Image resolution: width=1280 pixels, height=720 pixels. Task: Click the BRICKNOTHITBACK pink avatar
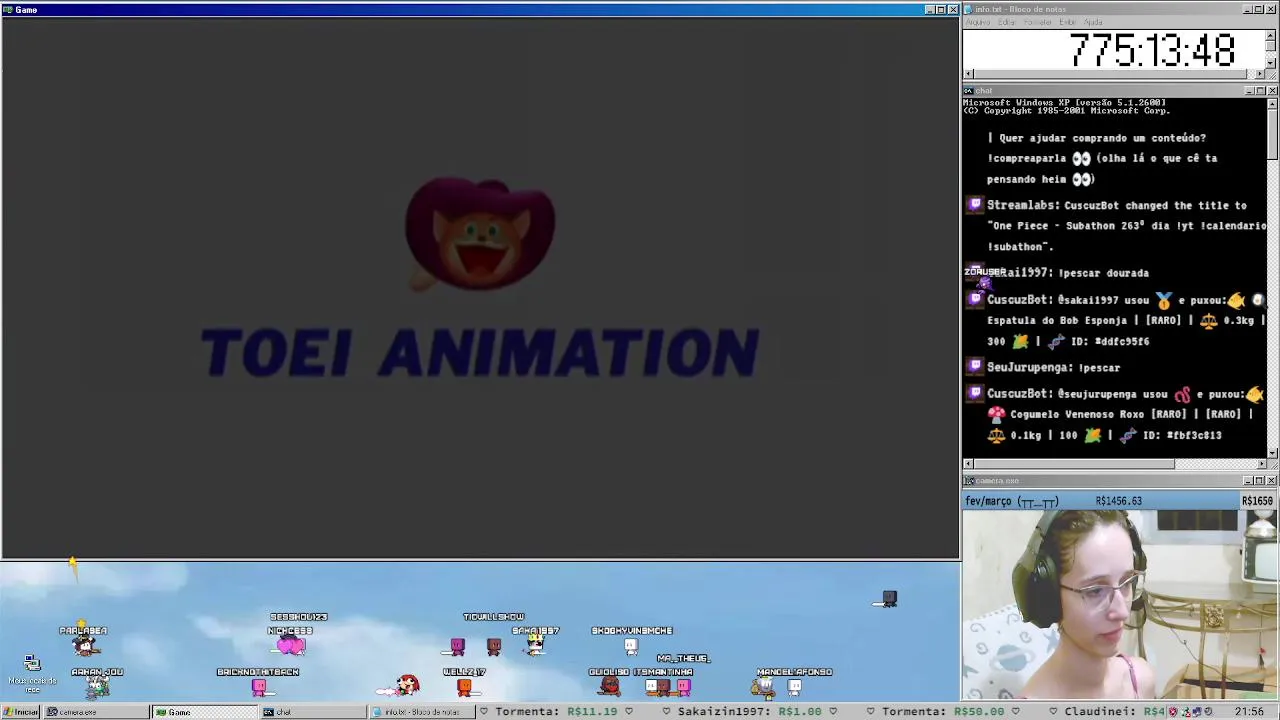[259, 687]
